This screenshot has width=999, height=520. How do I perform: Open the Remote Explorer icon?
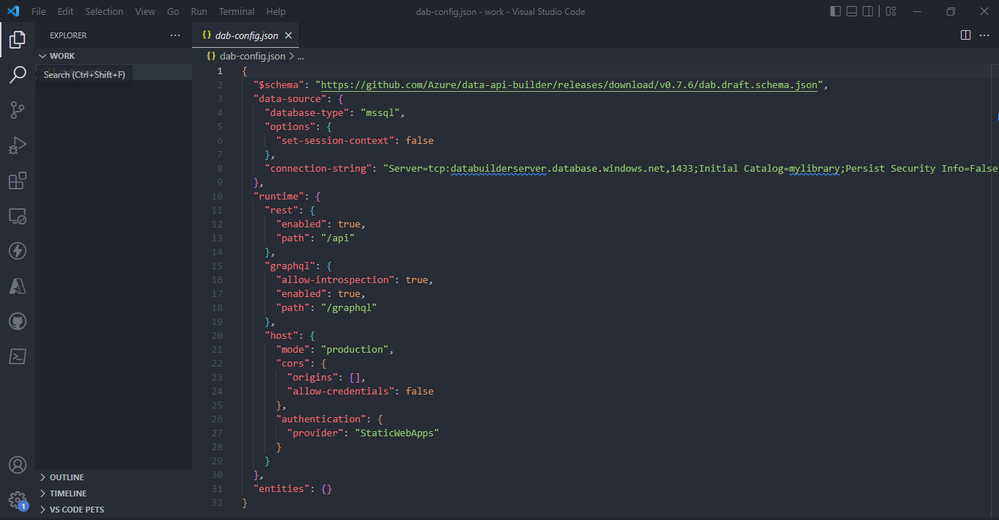point(17,216)
